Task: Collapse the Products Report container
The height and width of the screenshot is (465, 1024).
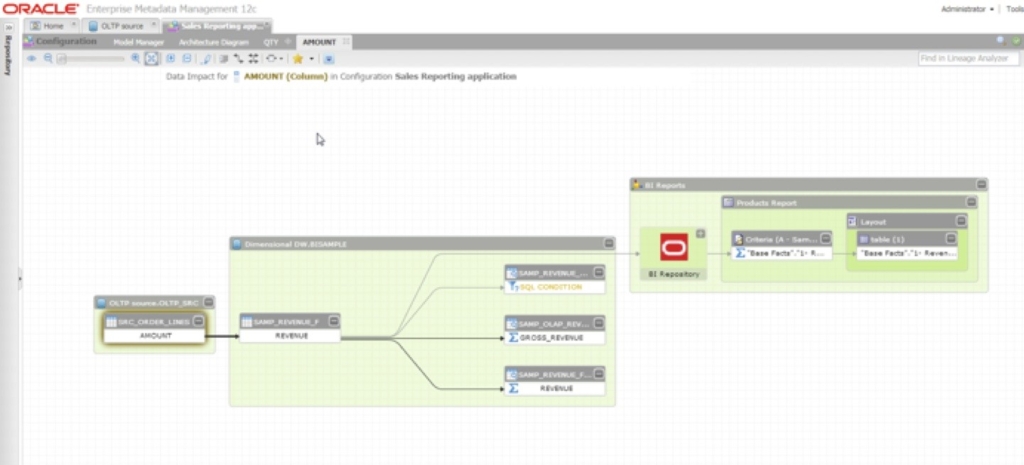Action: point(971,202)
